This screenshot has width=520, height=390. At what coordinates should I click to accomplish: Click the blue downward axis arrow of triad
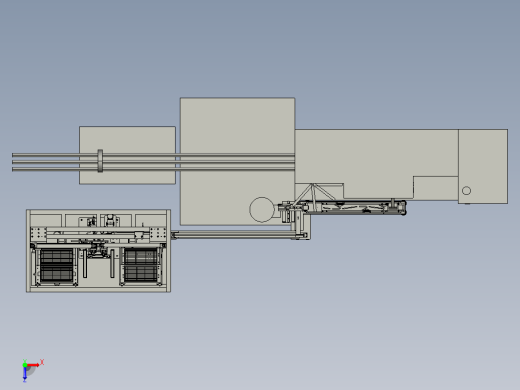click(x=25, y=374)
